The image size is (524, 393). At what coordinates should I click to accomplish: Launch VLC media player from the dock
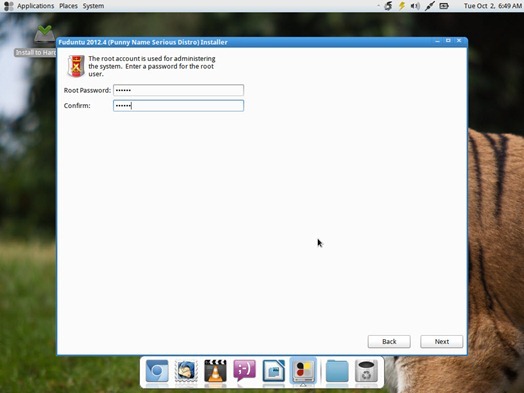(215, 371)
